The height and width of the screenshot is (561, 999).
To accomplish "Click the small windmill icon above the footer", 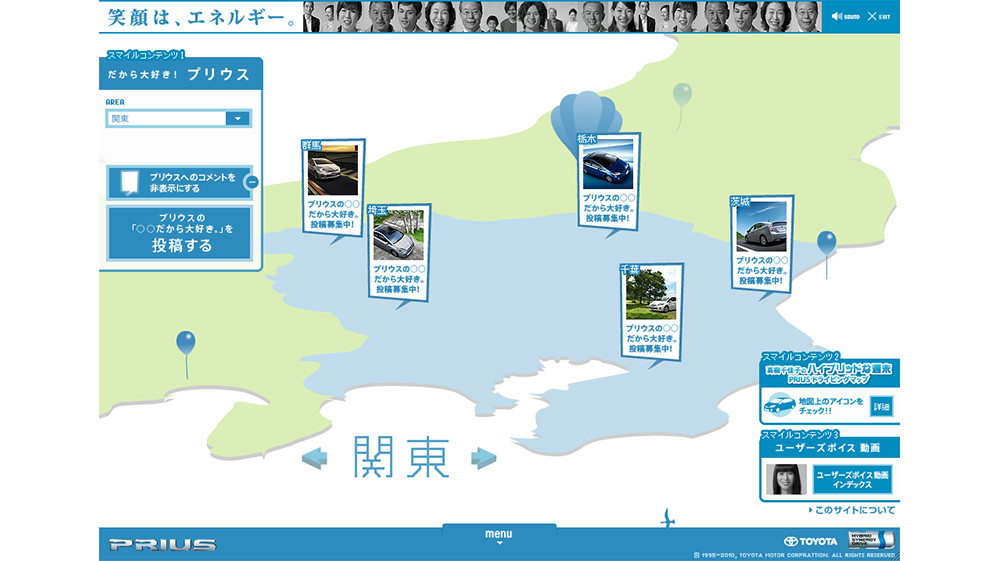I will pos(667,518).
